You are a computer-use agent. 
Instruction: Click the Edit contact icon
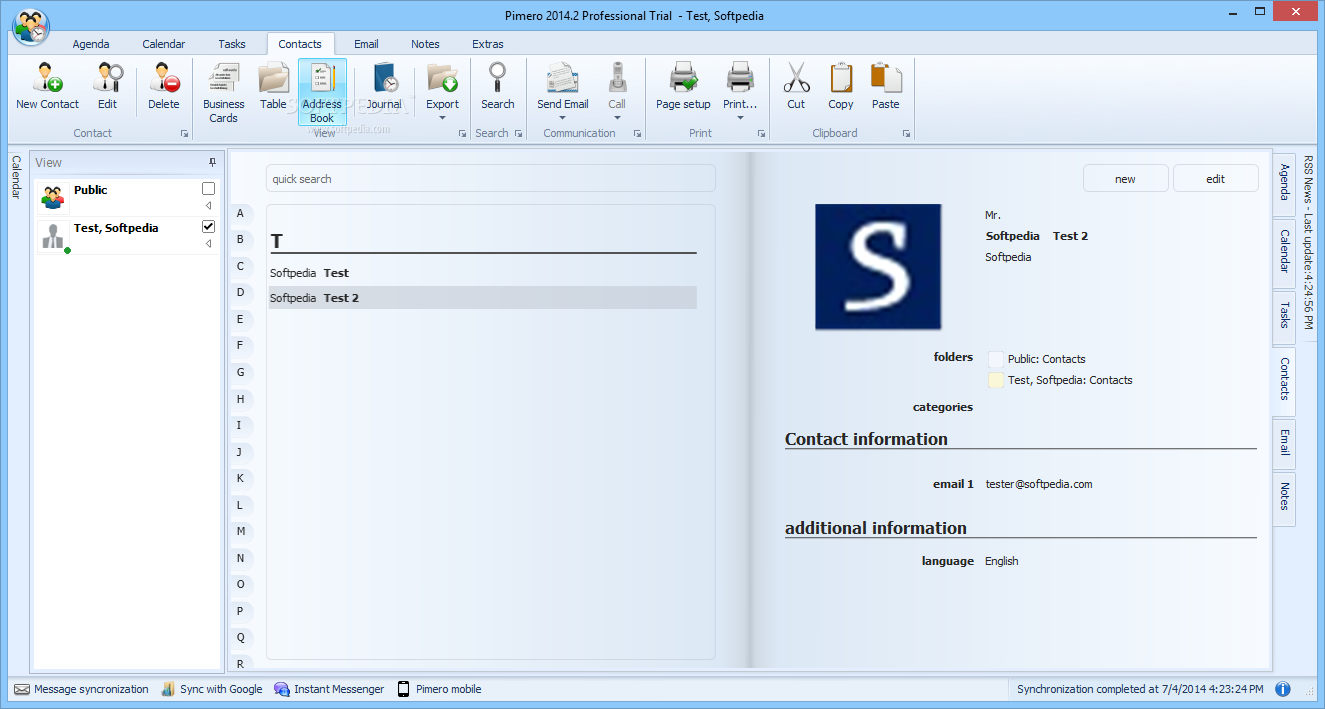coord(107,78)
